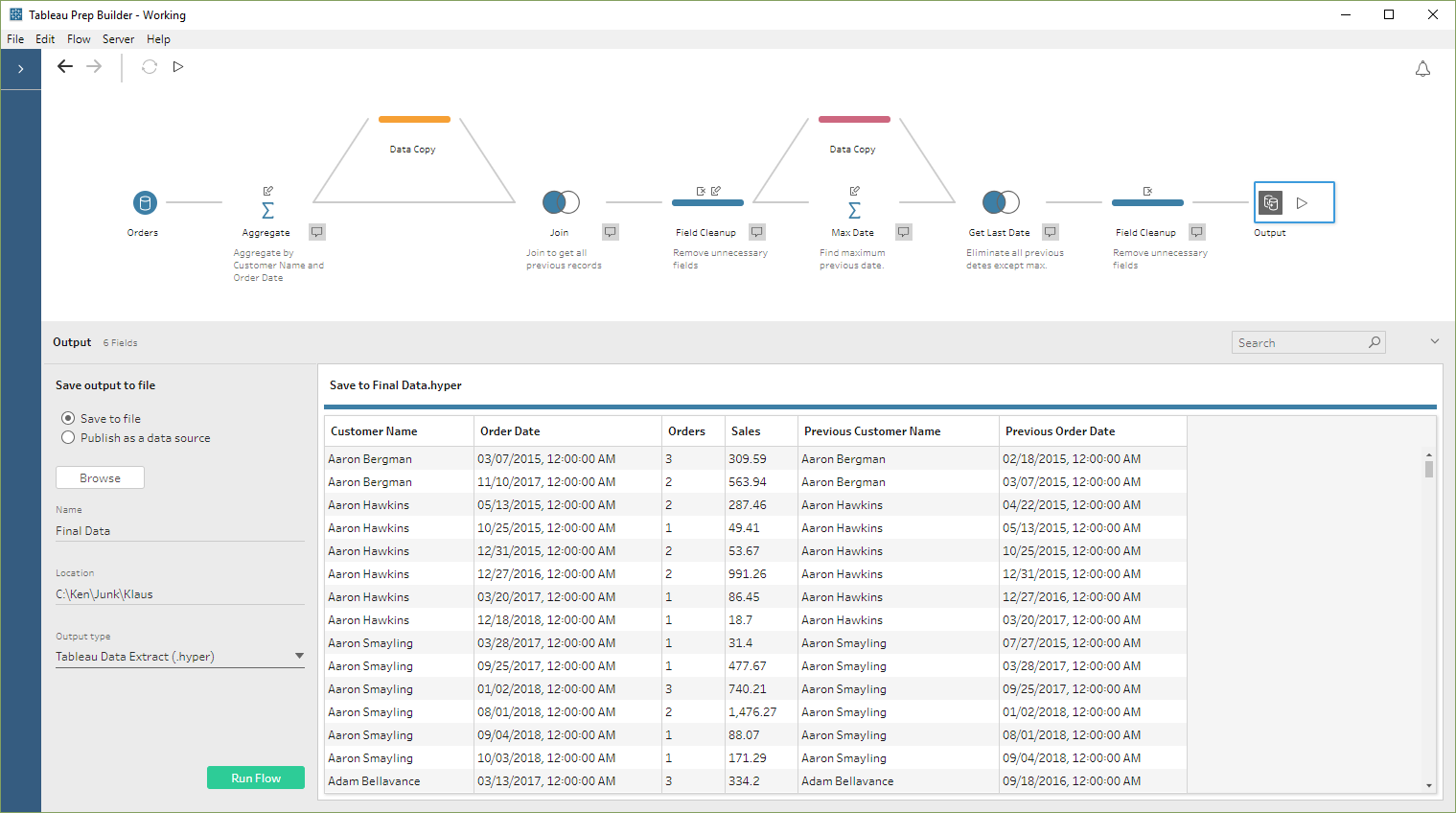Select the Max Date sigma step
This screenshot has width=1456, height=813.
854,210
